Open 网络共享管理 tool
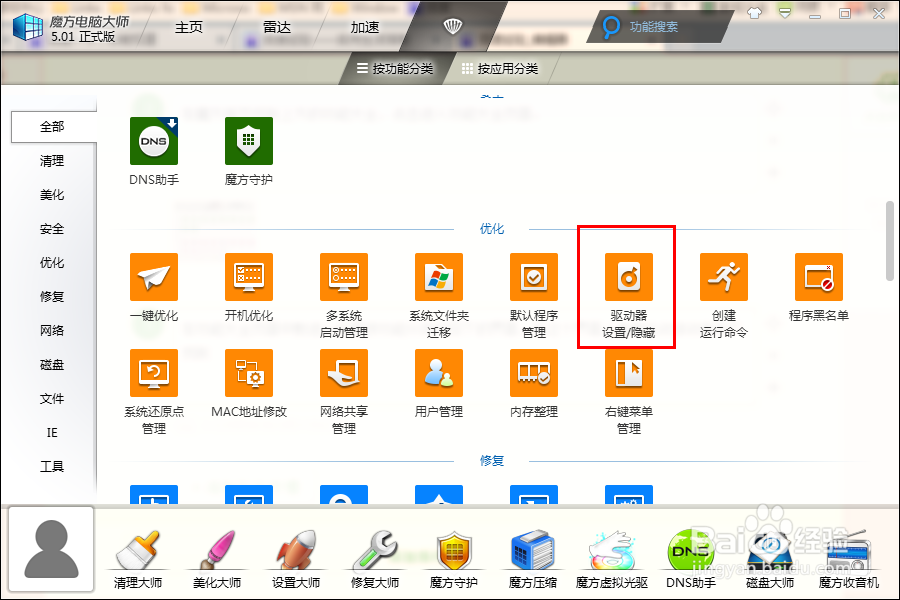The height and width of the screenshot is (600, 900). point(344,373)
